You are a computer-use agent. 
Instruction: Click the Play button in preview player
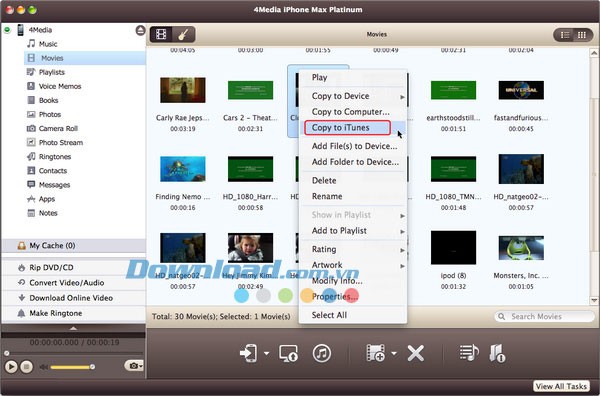[x=11, y=367]
